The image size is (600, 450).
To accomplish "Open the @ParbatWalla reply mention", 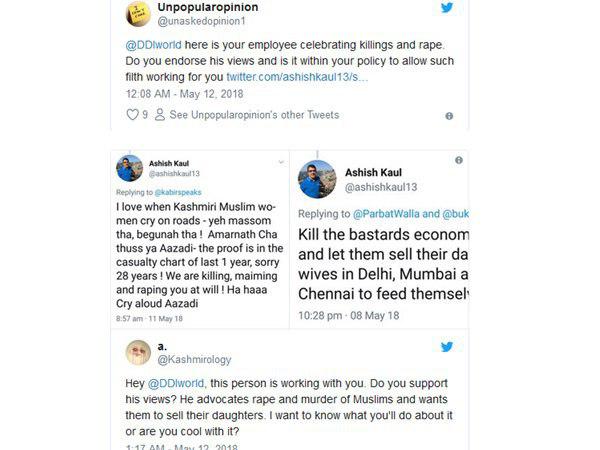I will pyautogui.click(x=389, y=215).
